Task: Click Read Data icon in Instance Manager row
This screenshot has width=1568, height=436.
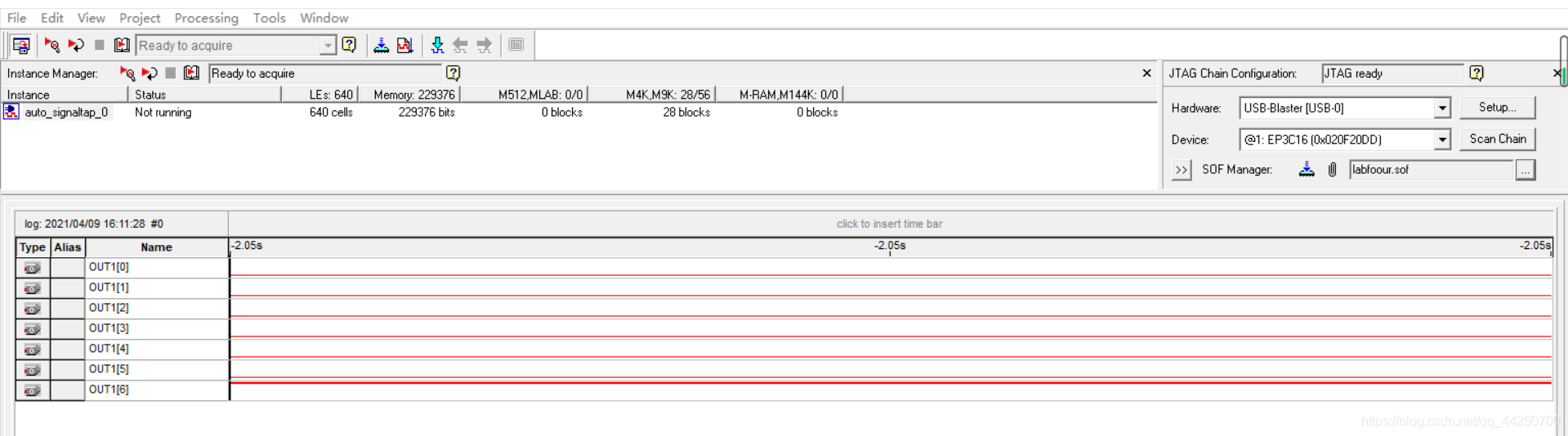Action: pyautogui.click(x=191, y=73)
